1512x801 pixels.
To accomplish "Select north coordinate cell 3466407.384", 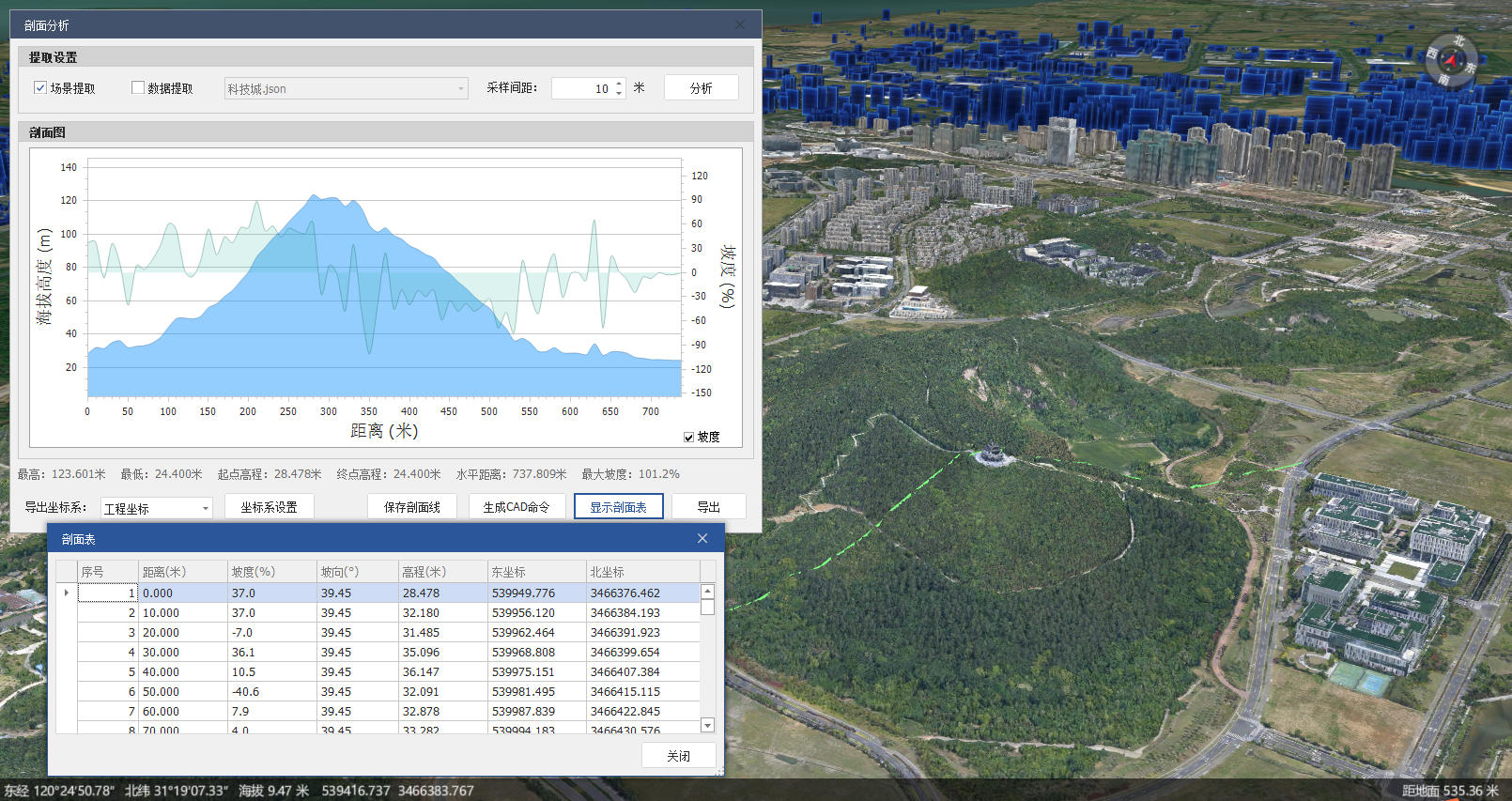I will 643,671.
